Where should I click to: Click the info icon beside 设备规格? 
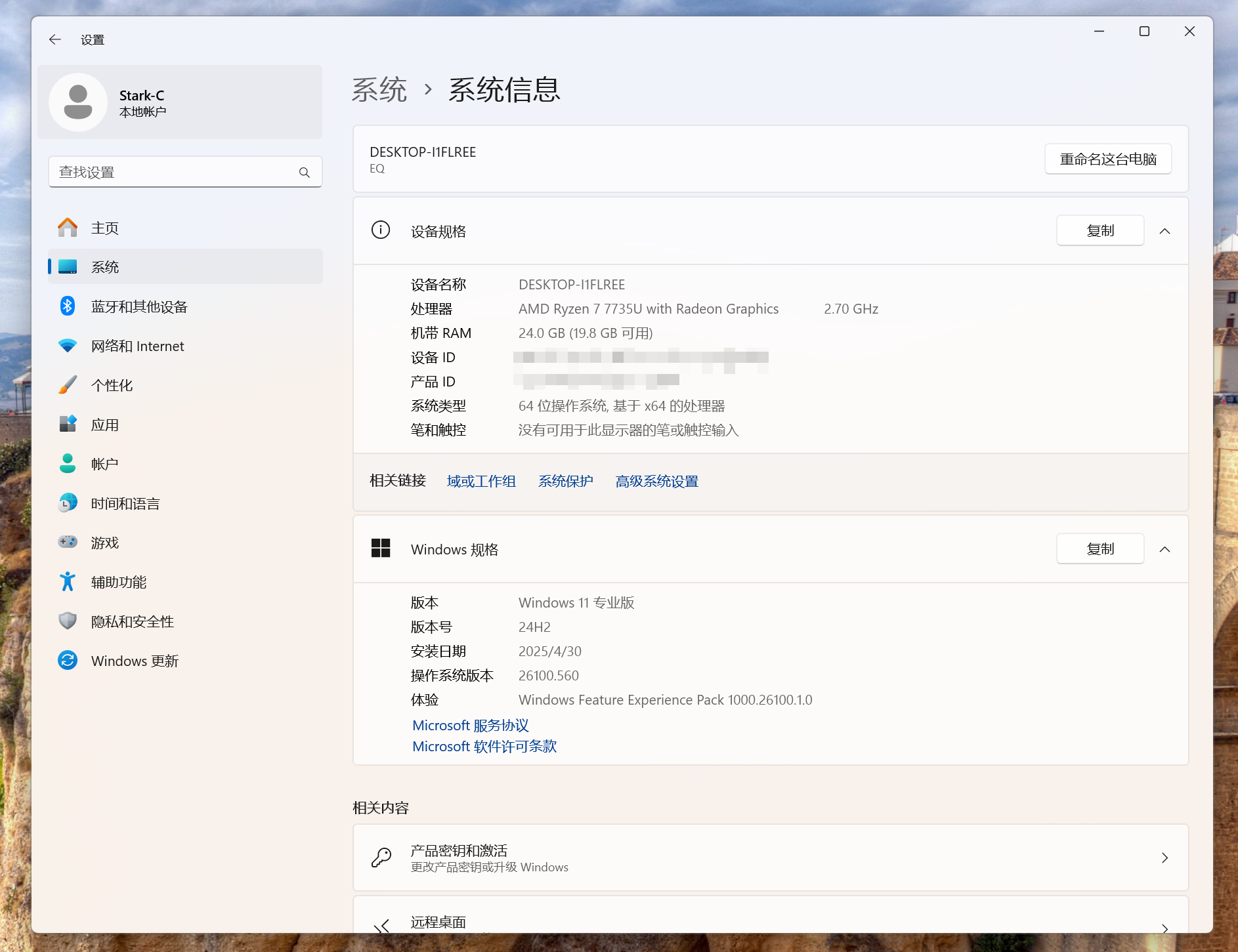pyautogui.click(x=381, y=230)
